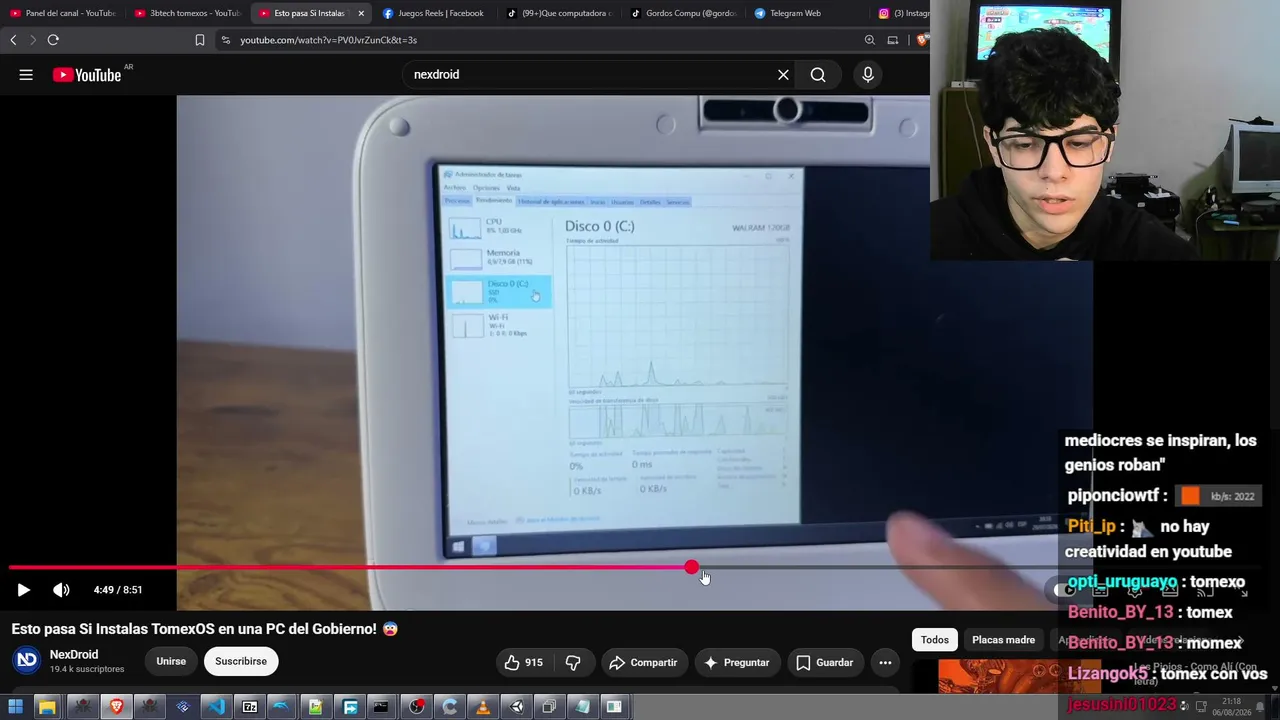Open the NexDroid channel avatar
The width and height of the screenshot is (1280, 720).
pos(27,660)
